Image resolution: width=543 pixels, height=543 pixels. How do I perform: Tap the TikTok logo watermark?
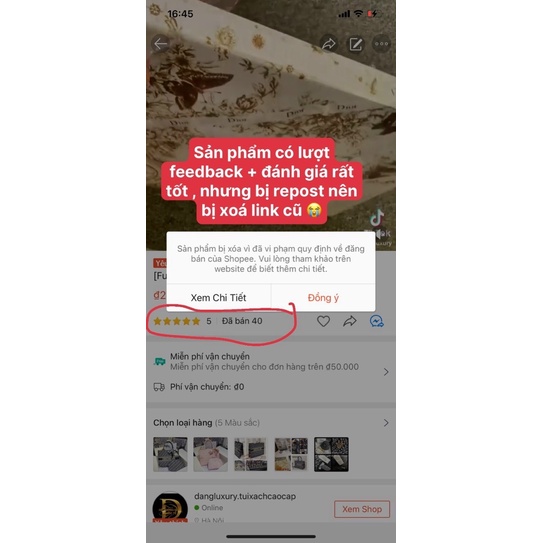pos(377,218)
